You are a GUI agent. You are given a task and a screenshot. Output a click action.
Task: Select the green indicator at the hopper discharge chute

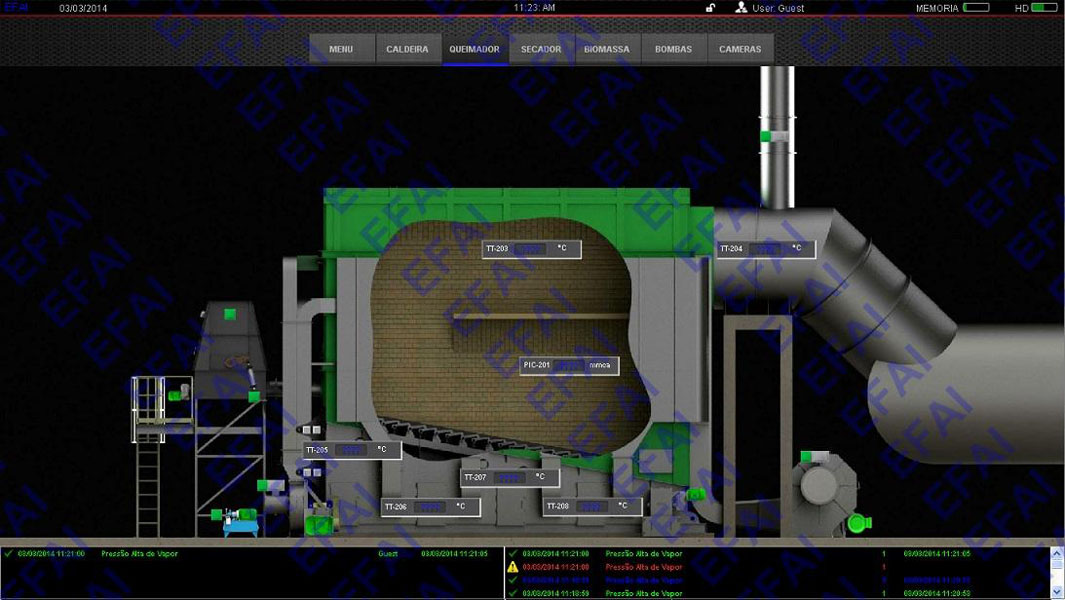254,396
